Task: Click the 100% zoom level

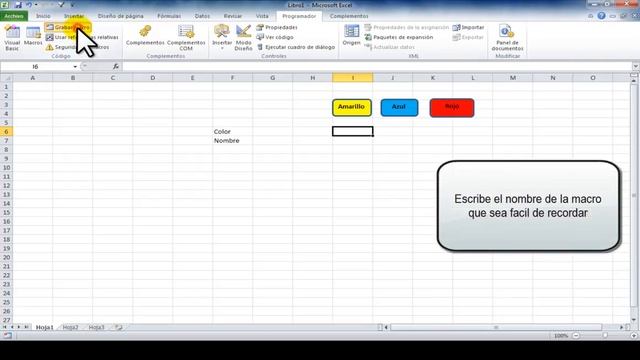Action: coord(561,336)
